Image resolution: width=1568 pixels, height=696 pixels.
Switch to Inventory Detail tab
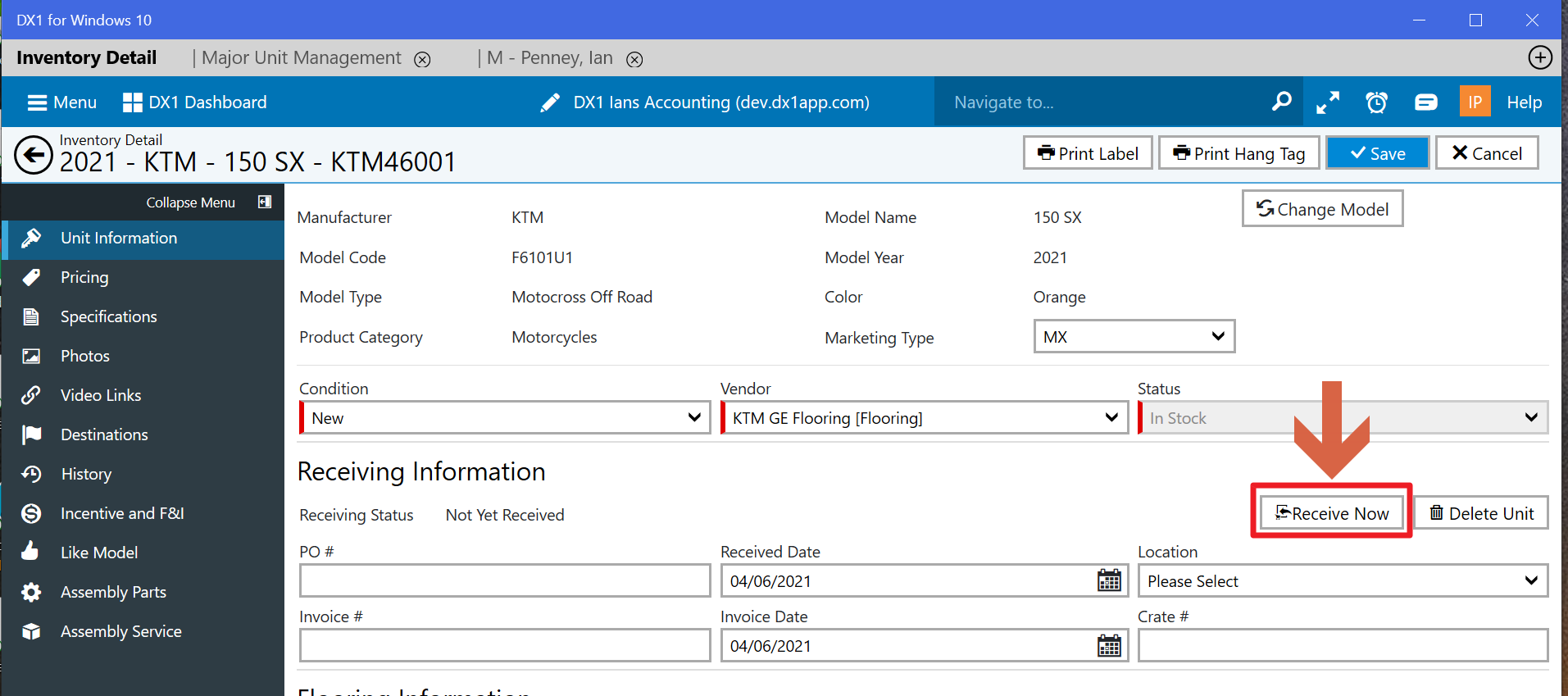pyautogui.click(x=87, y=57)
